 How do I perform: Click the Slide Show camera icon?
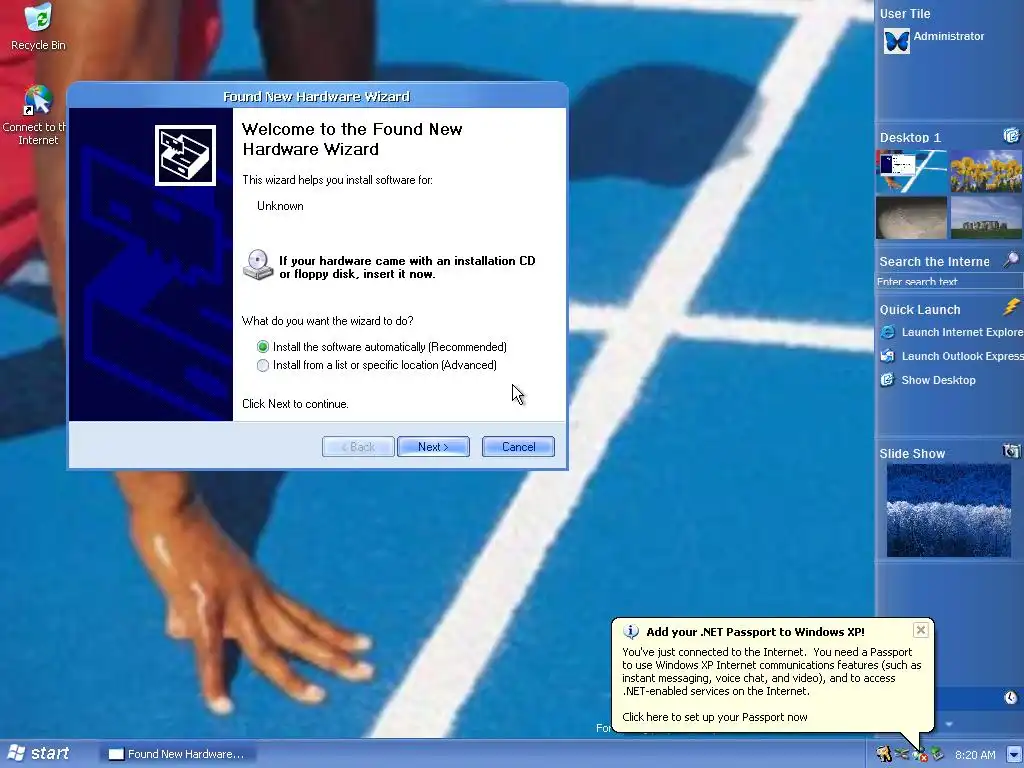pyautogui.click(x=1011, y=451)
